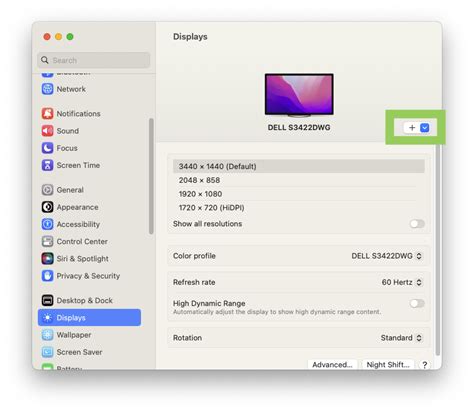The image size is (474, 412).
Task: Open the Wallpaper icon in sidebar
Action: tap(47, 335)
